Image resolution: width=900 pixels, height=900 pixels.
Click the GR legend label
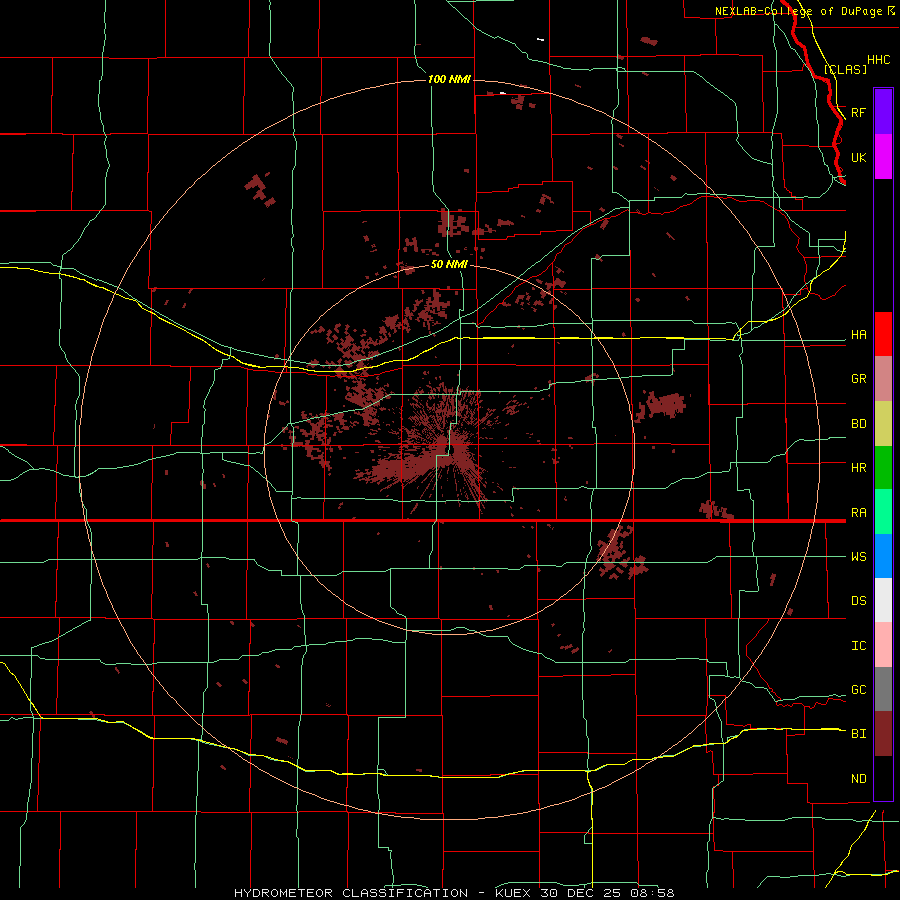pyautogui.click(x=859, y=379)
